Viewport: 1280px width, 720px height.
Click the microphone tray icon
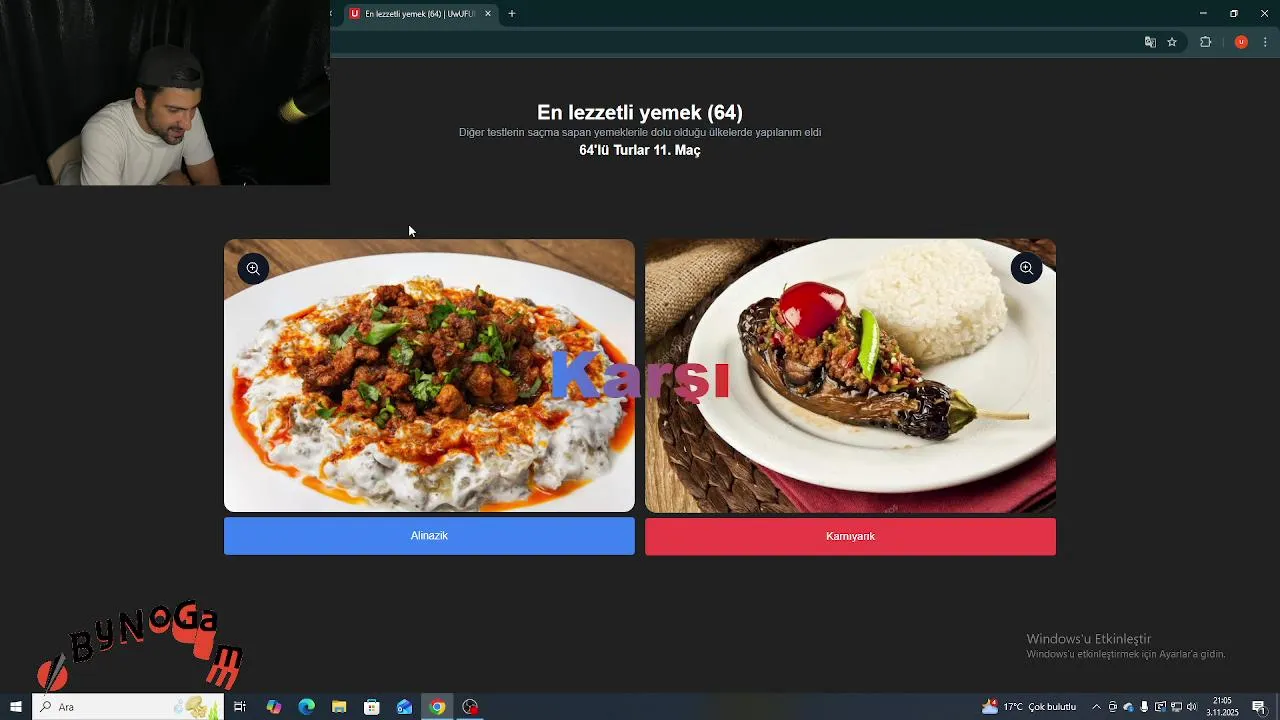(1144, 707)
